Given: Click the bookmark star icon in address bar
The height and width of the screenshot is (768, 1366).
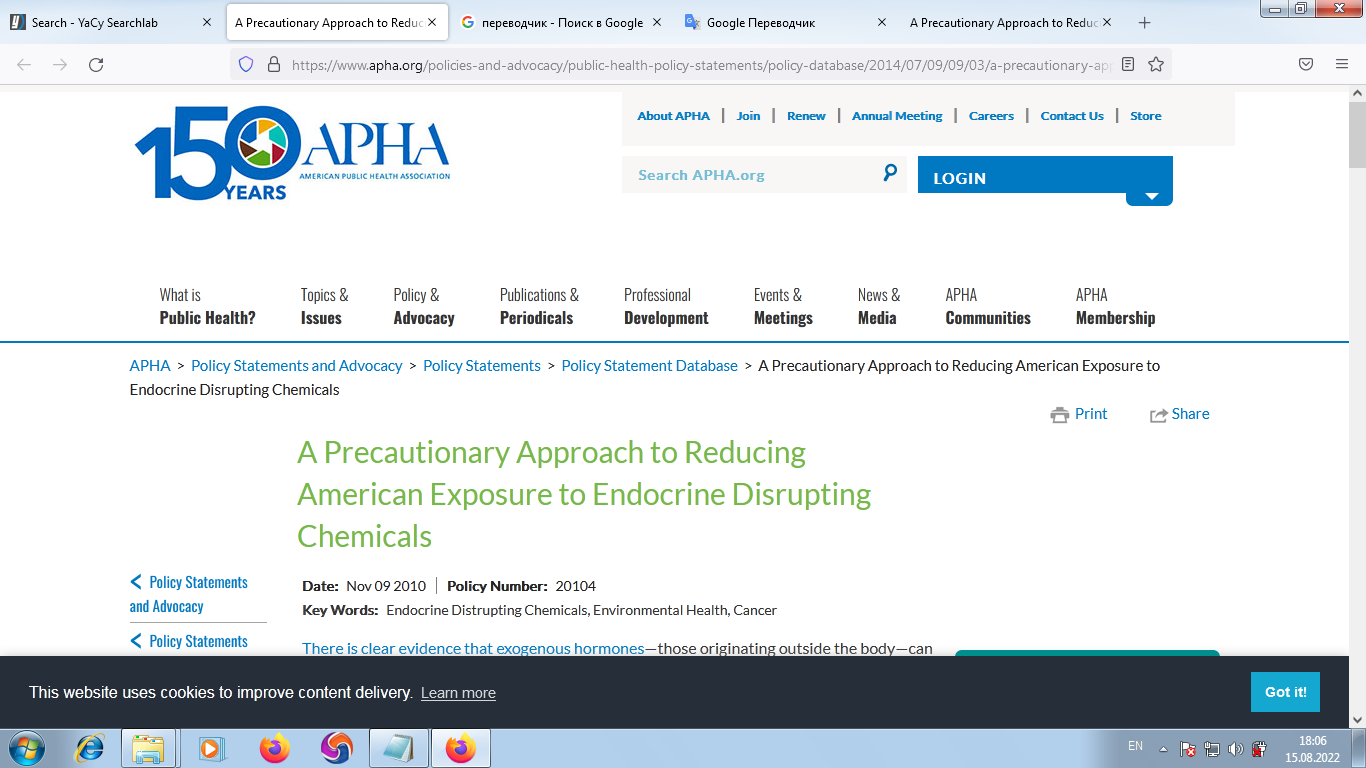Looking at the screenshot, I should coord(1156,64).
